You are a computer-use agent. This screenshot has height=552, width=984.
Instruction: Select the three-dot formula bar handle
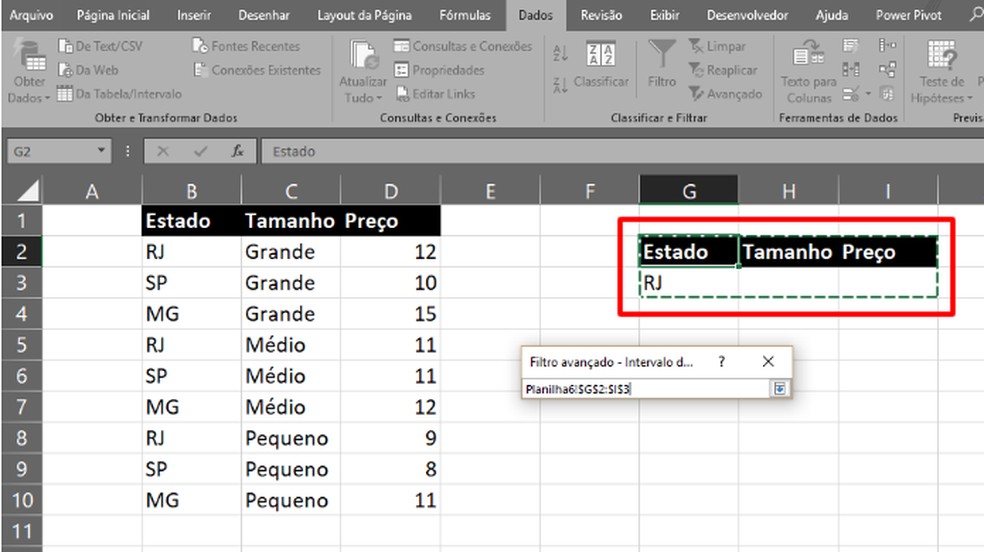coord(127,151)
